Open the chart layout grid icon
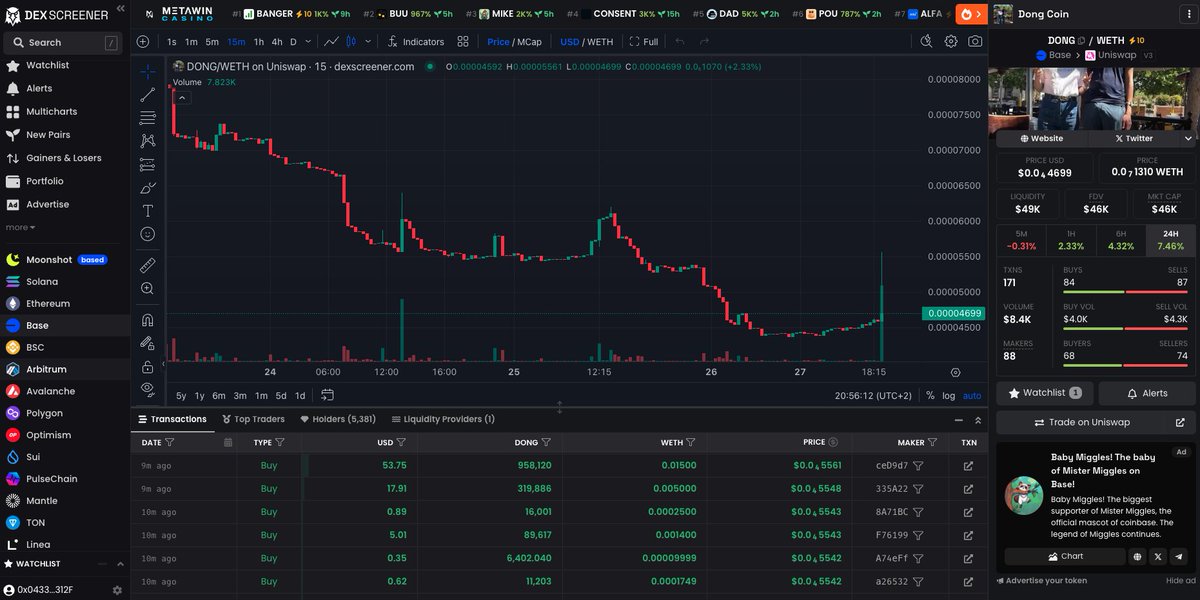This screenshot has width=1200, height=600. tap(463, 42)
